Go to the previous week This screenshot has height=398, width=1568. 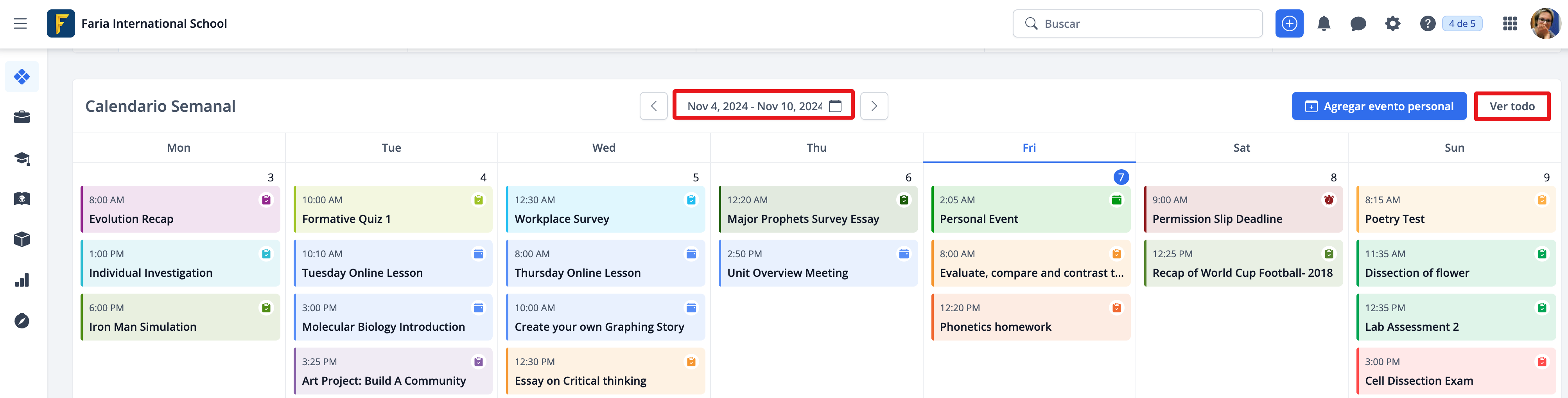653,106
